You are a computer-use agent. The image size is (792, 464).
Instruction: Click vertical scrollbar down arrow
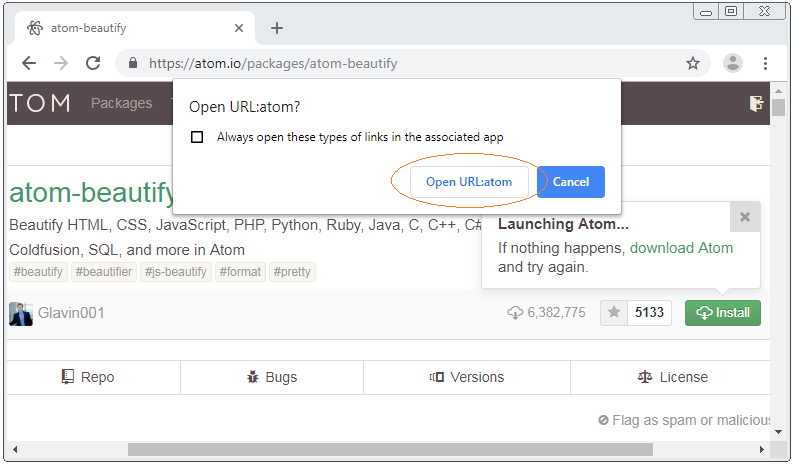pos(778,432)
